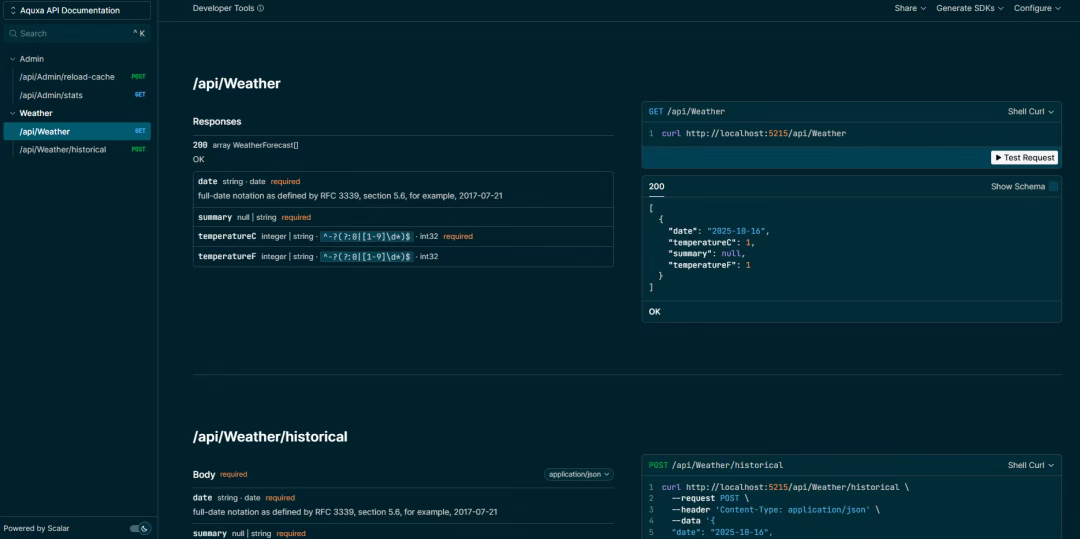The width and height of the screenshot is (1080, 539).
Task: Click the up-down arrows icon beside Aquxa title
Action: (13, 10)
